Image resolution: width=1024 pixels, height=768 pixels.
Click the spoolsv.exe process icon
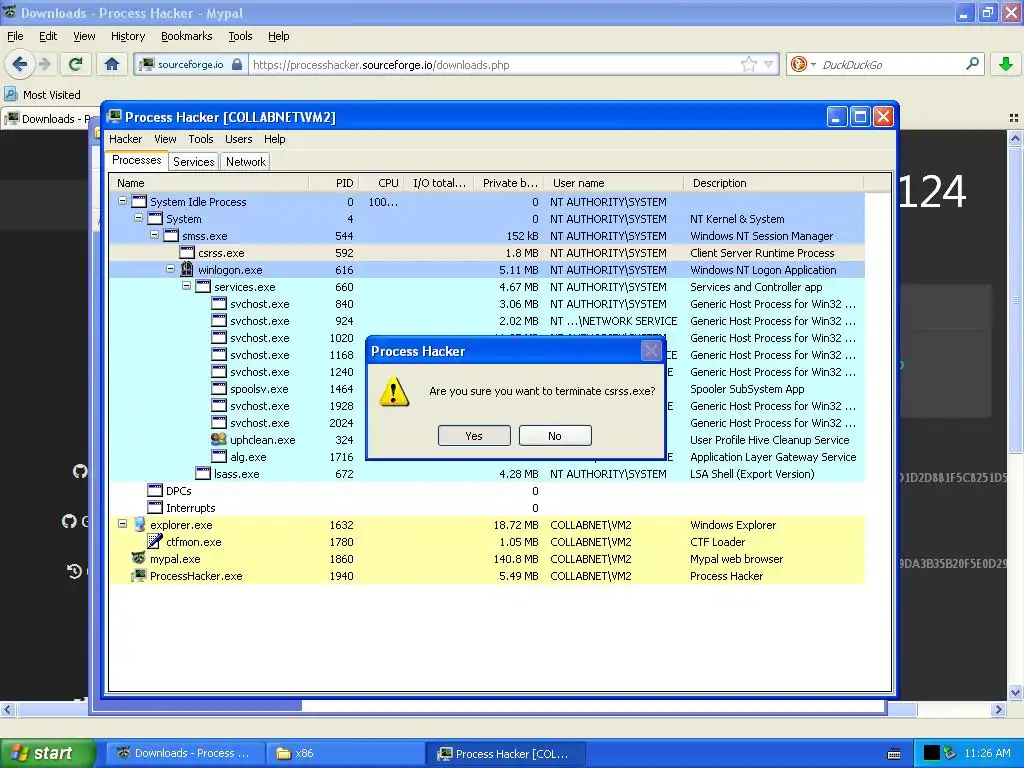[219, 389]
